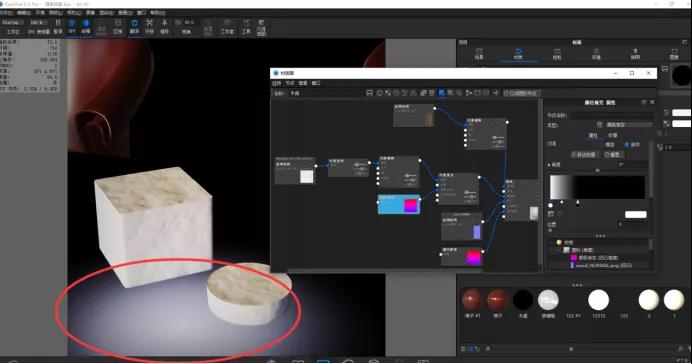Image resolution: width=692 pixels, height=364 pixels.
Task: Collapse the material root tree item
Action: [x=551, y=243]
